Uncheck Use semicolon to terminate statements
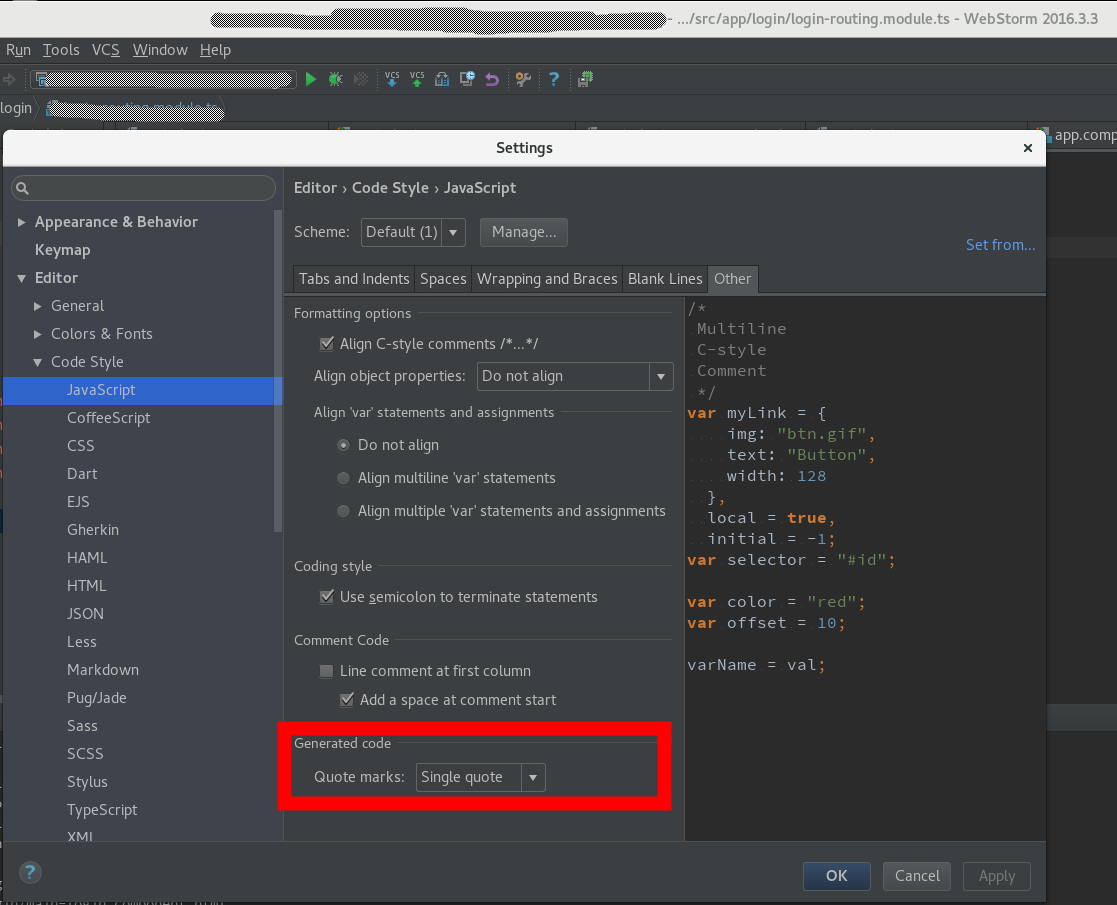1117x905 pixels. tap(326, 597)
